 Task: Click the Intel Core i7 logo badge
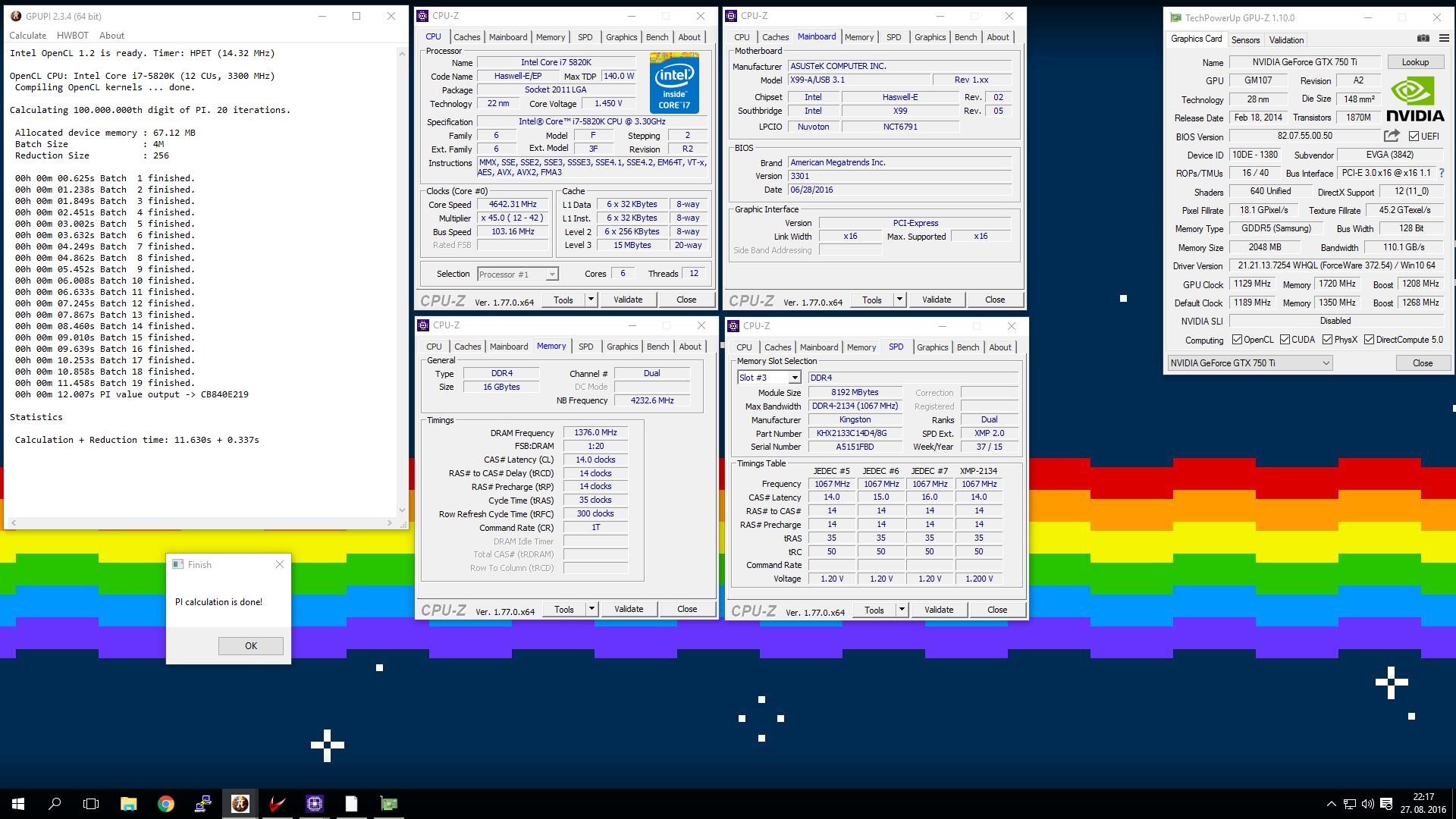674,83
